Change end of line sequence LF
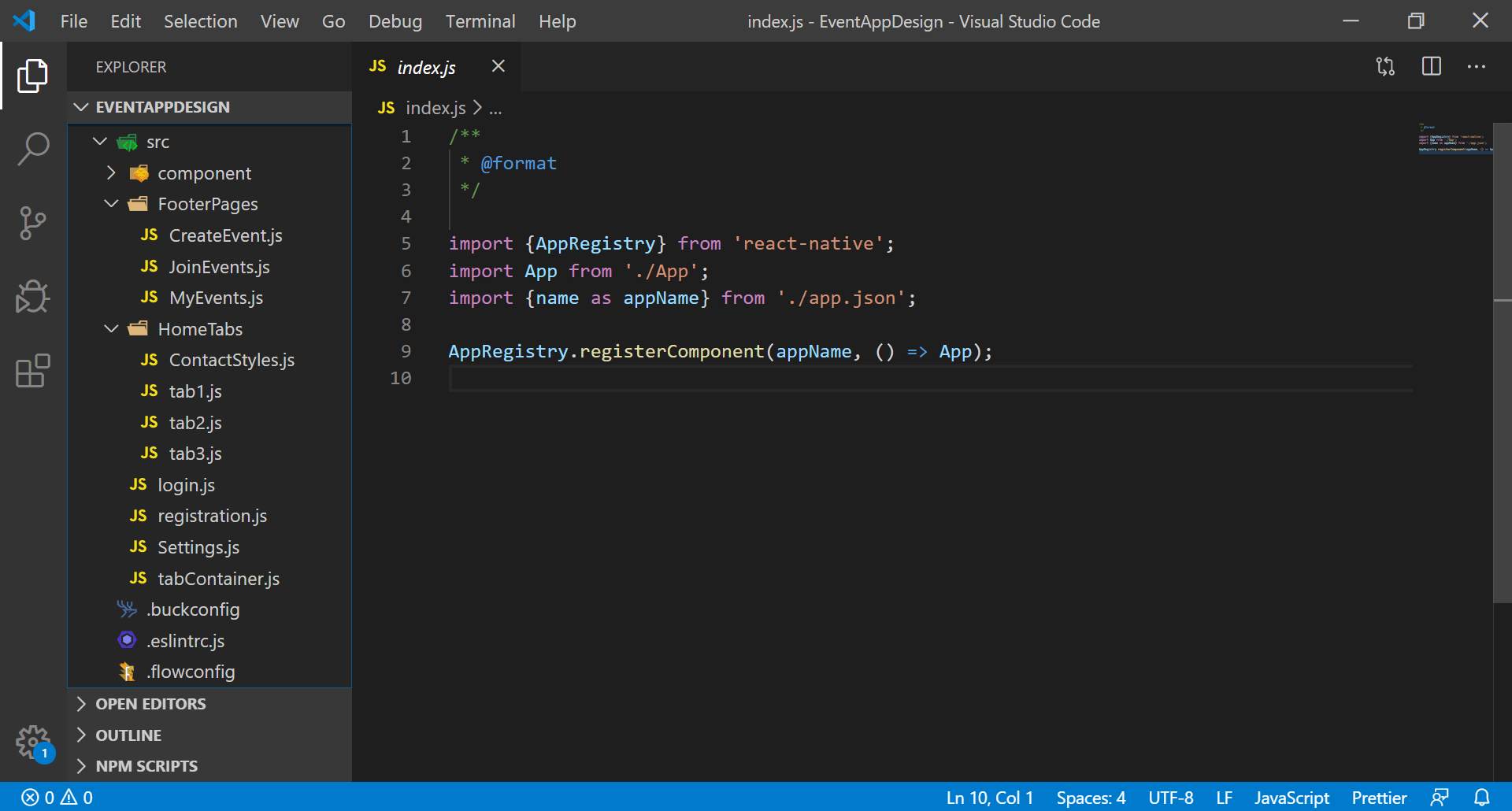Screen dimensions: 1512x811 click(x=1224, y=798)
